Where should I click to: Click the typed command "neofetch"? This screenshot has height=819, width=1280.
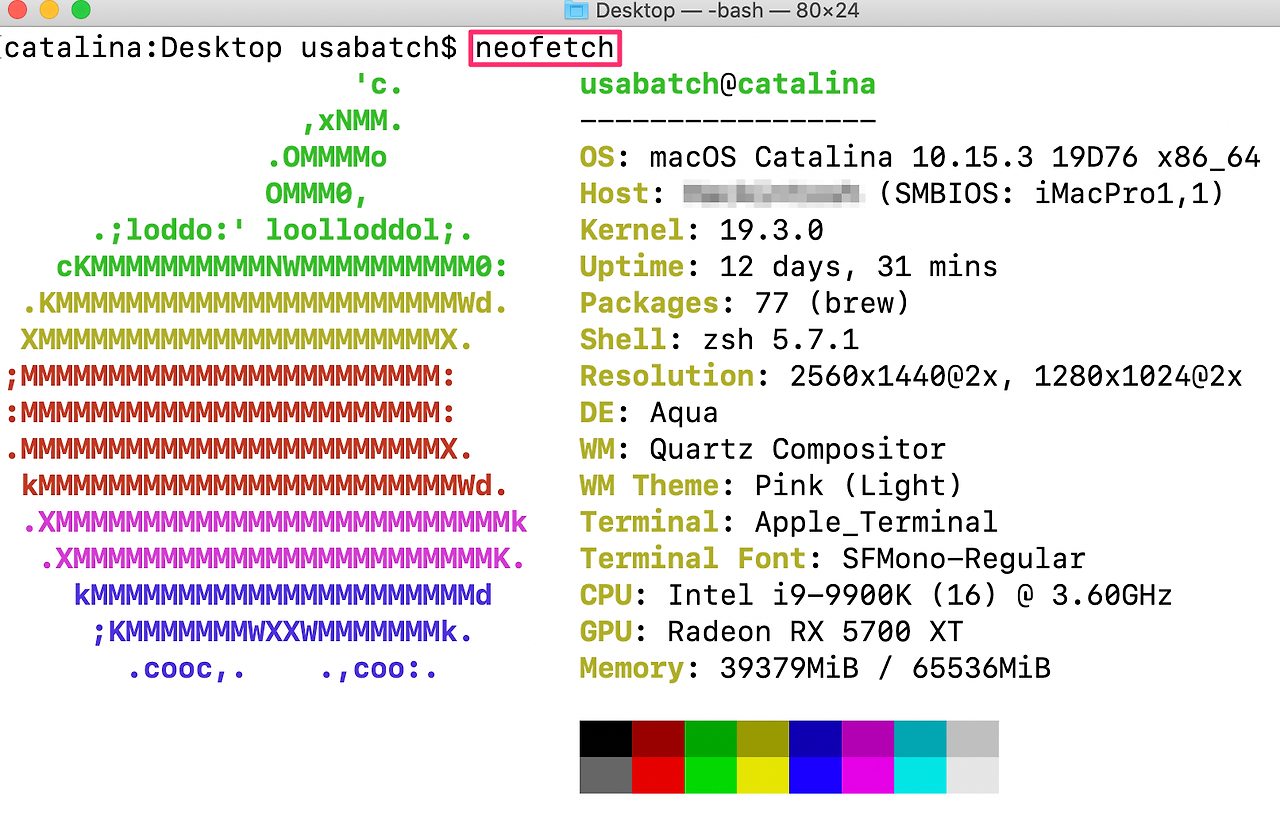[x=545, y=47]
